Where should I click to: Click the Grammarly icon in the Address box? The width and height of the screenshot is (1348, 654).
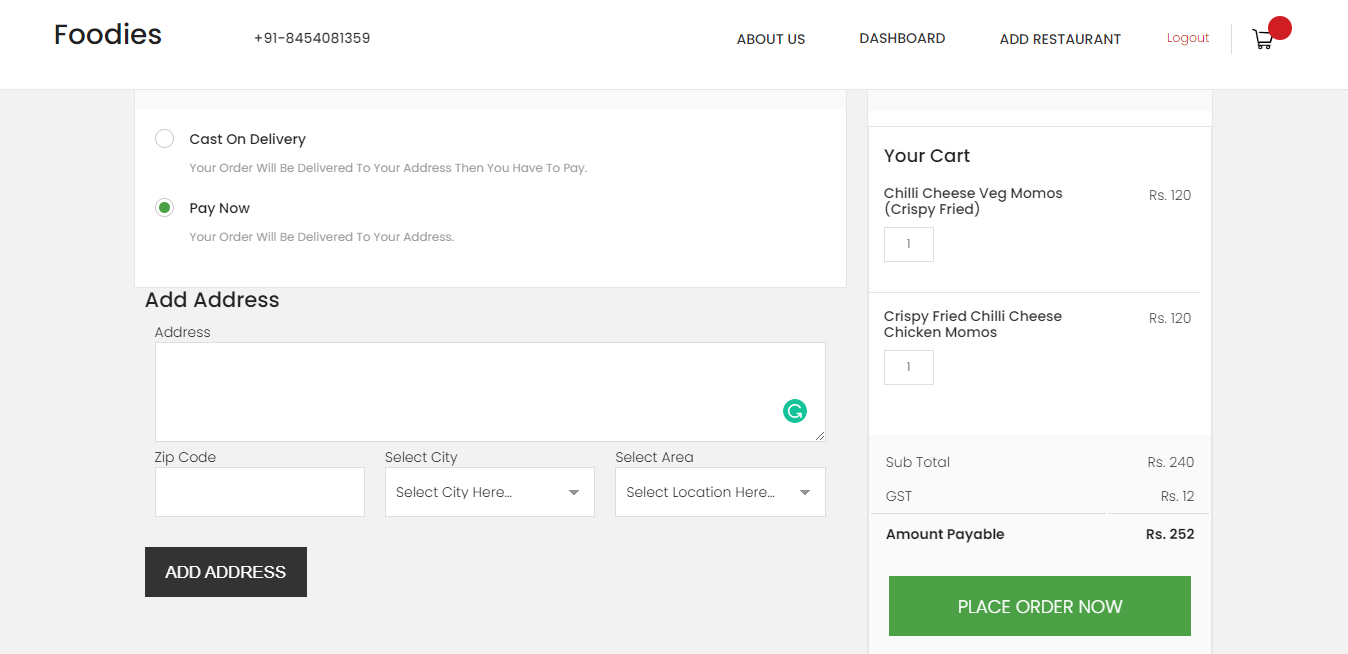coord(795,411)
